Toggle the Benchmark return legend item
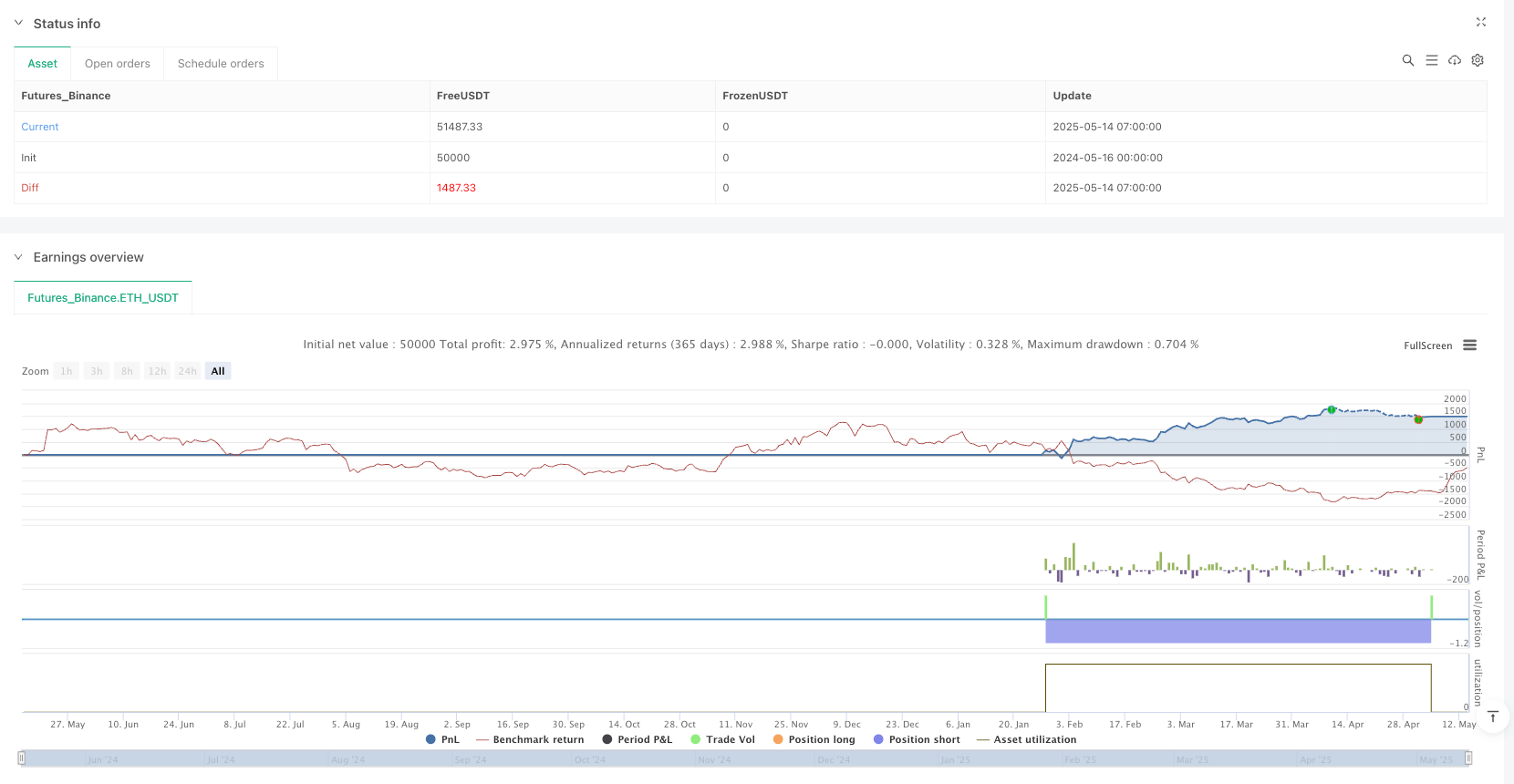Screen dimensions: 1514x784 530,739
